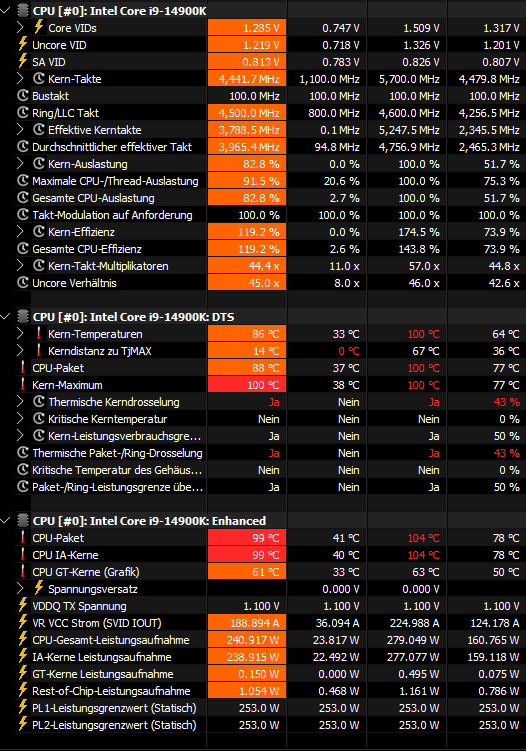Click the lightning icon beside VR VCC Strom
The width and height of the screenshot is (526, 751).
coord(23,623)
